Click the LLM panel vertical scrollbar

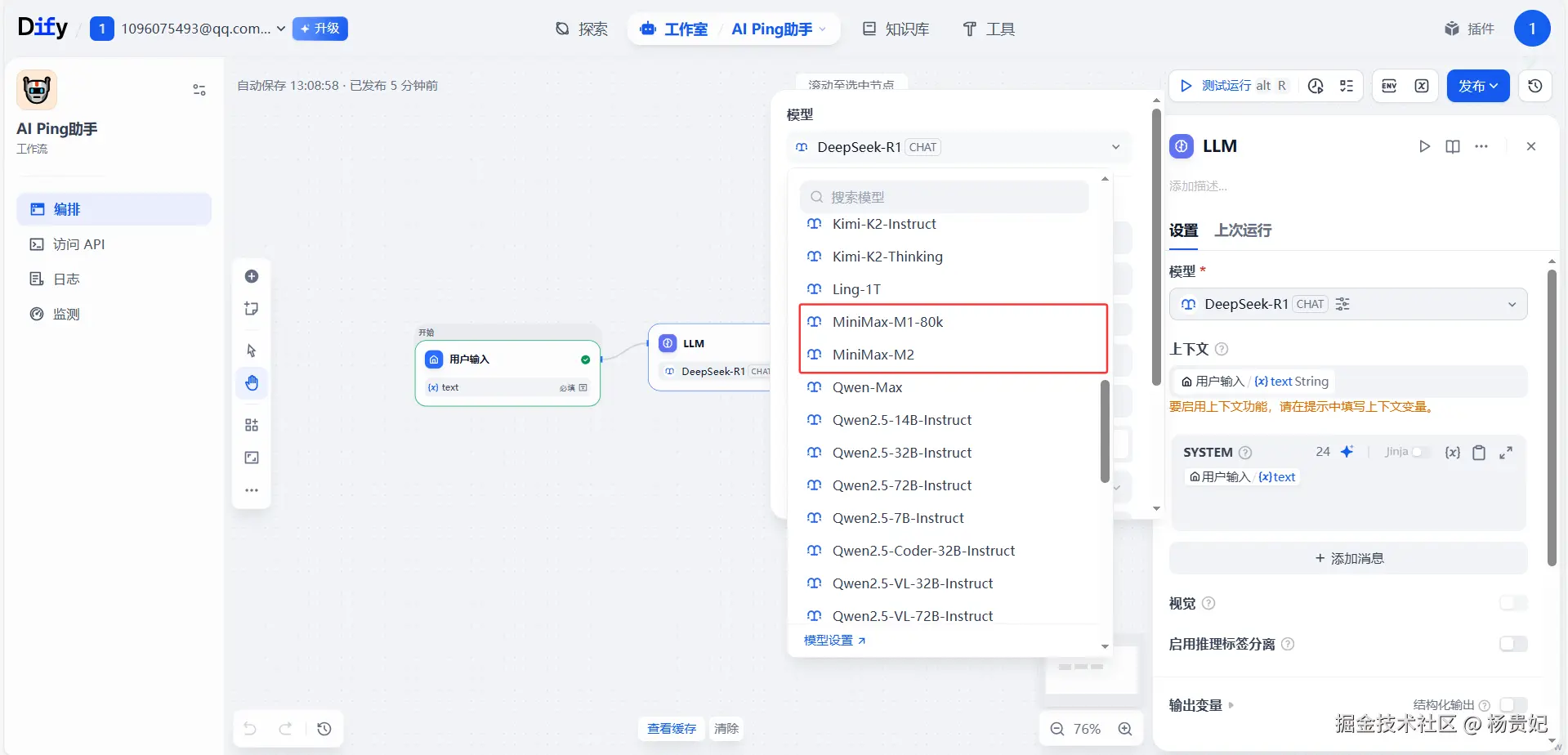pyautogui.click(x=1552, y=418)
